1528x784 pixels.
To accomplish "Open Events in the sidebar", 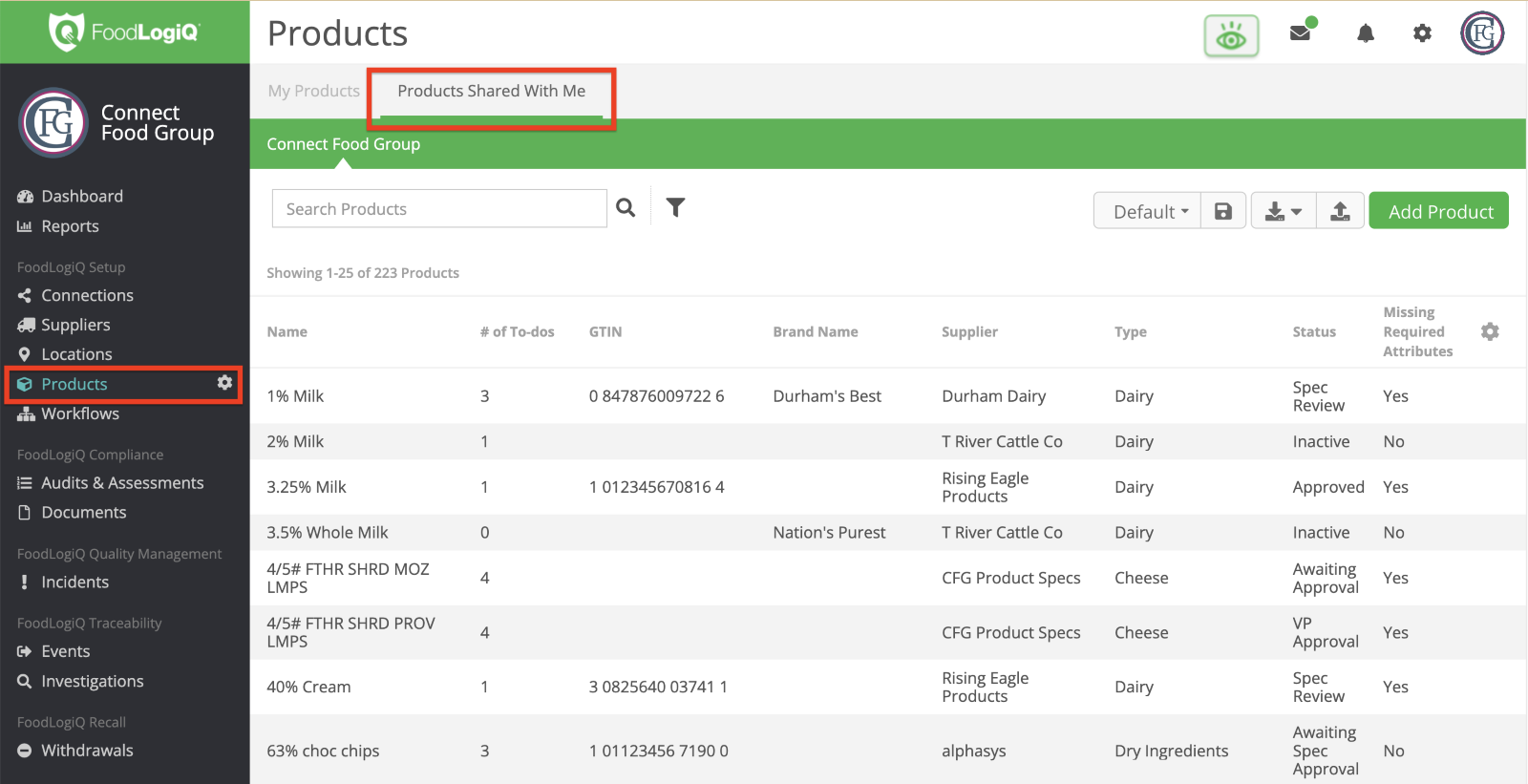I will (66, 651).
